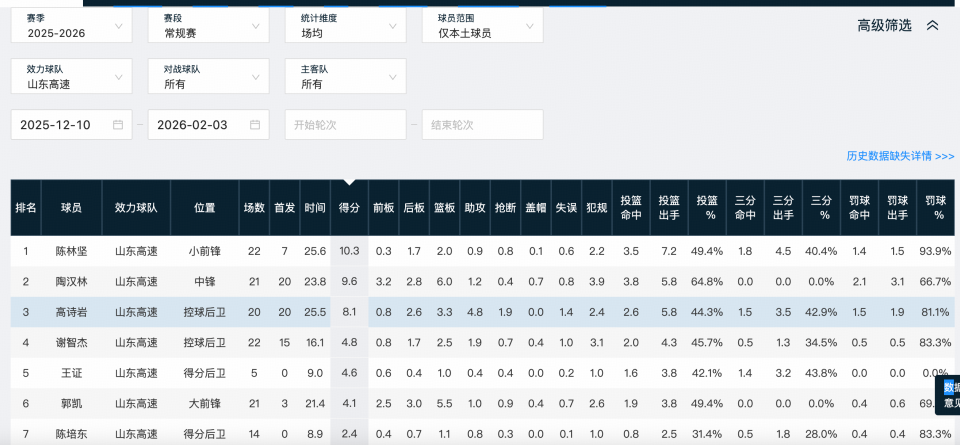The height and width of the screenshot is (445, 960).
Task: Sort by the 三分命中 column header
Action: pyautogui.click(x=745, y=208)
